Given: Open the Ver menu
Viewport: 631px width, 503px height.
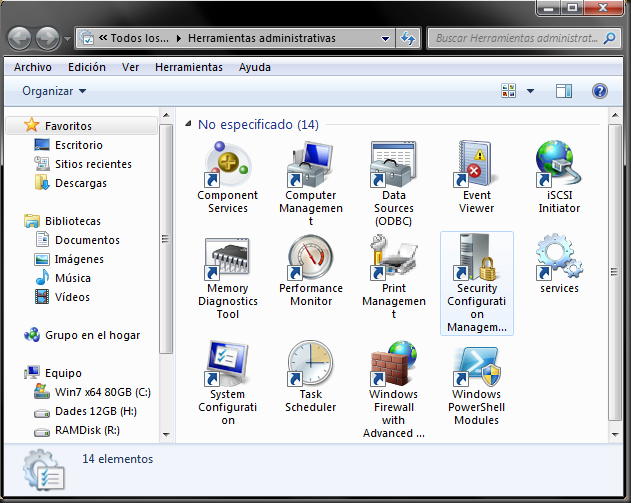Looking at the screenshot, I should click(130, 67).
